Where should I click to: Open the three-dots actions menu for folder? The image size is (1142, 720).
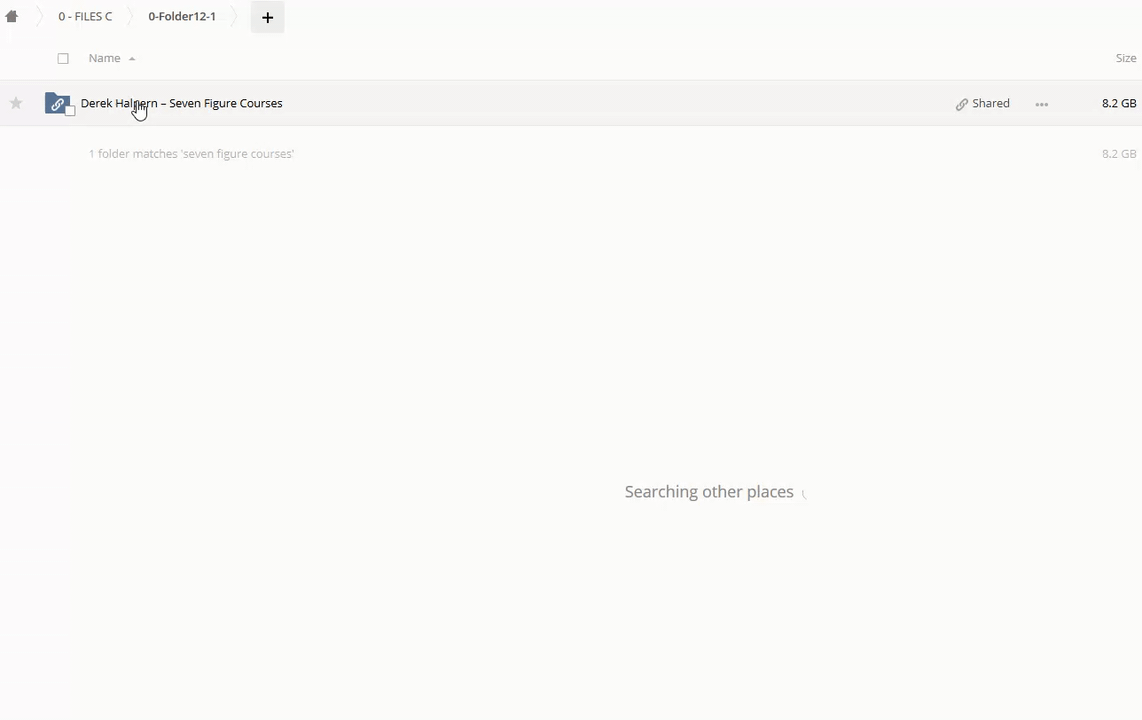pyautogui.click(x=1041, y=104)
